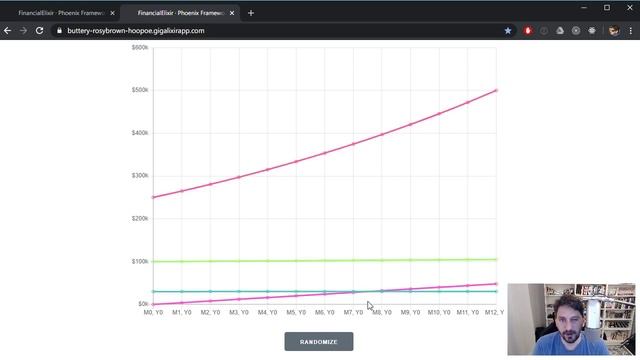Click the circular target extension icon
This screenshot has width=640, height=360.
tap(576, 31)
